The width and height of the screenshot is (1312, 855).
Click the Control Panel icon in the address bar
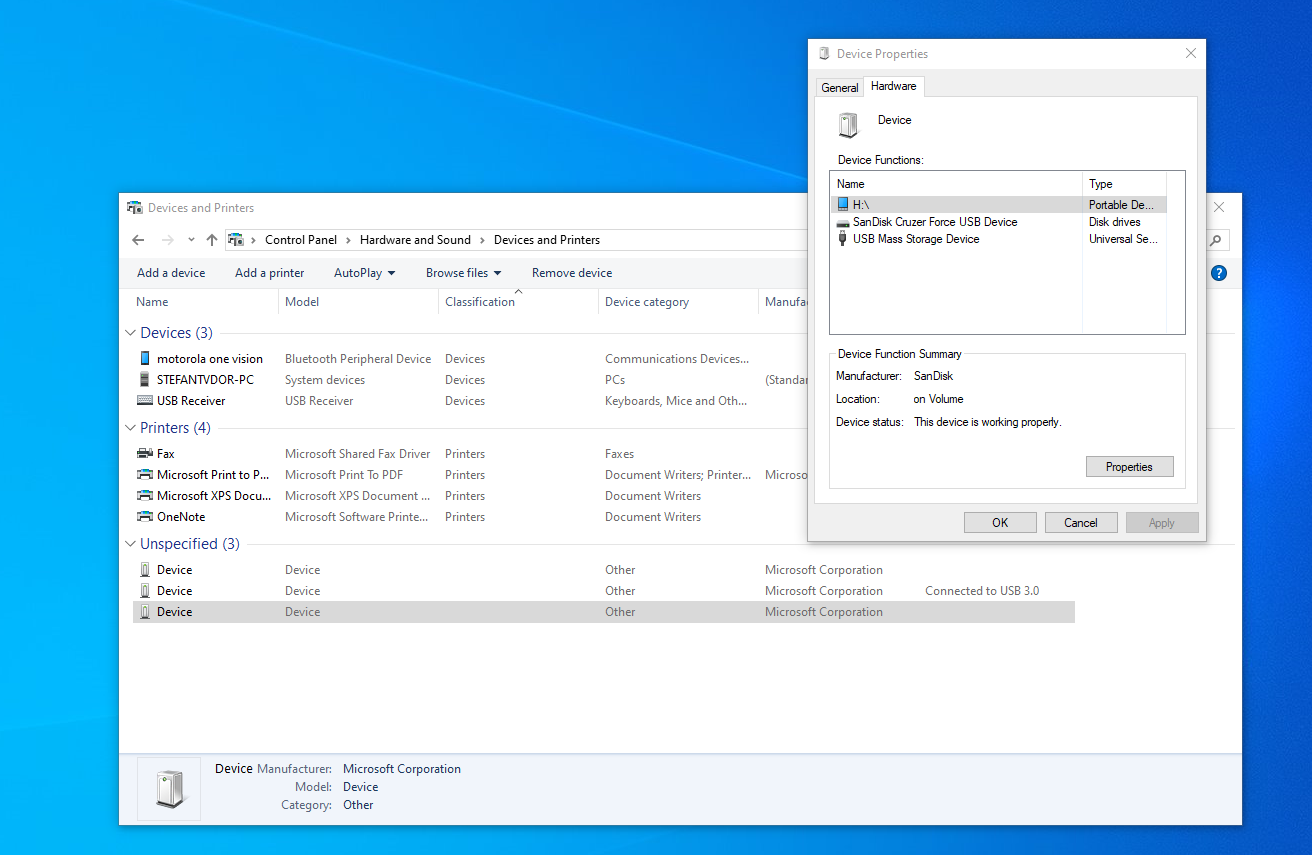pos(236,240)
